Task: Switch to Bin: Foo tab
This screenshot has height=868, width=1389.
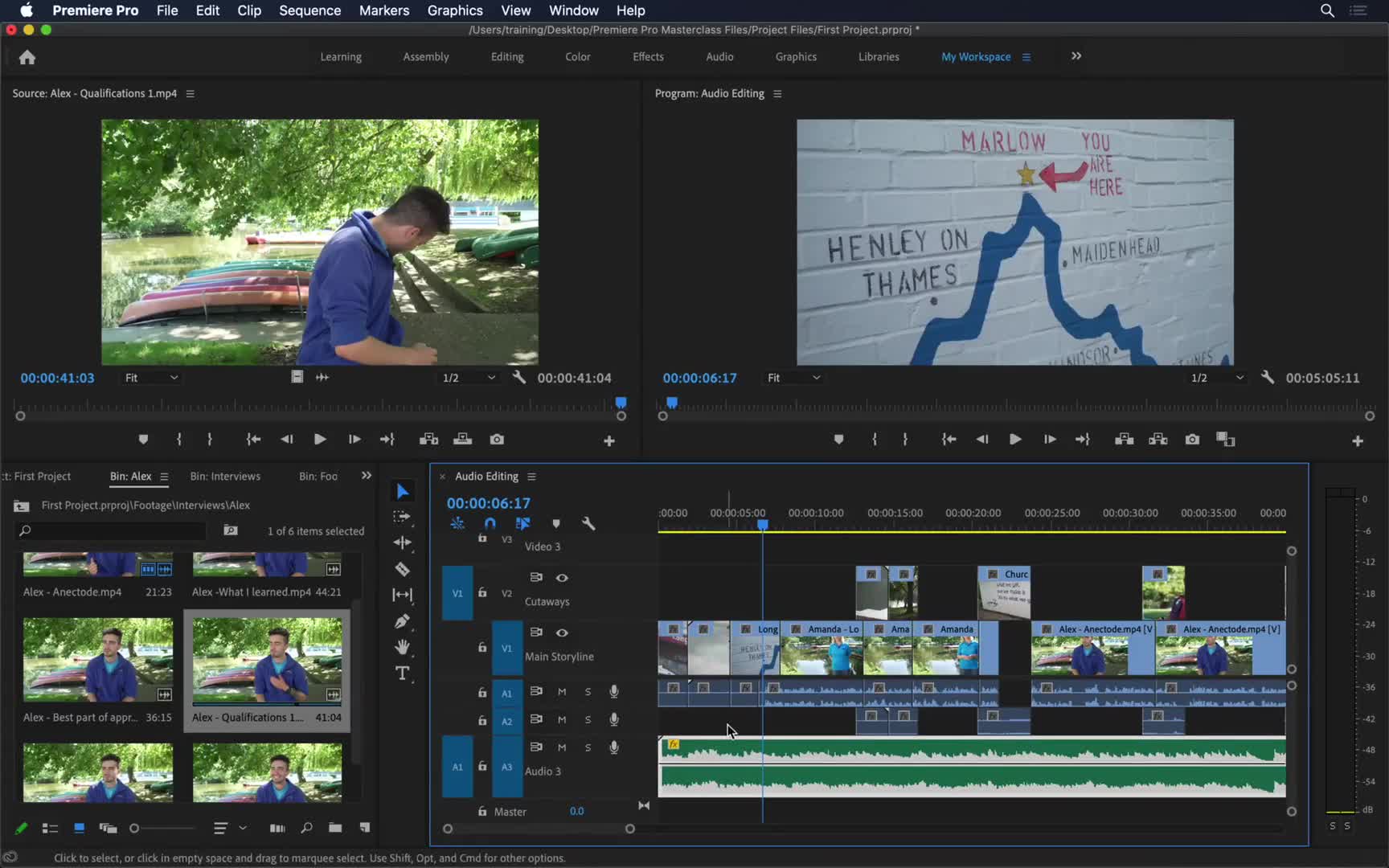Action: pos(318,477)
